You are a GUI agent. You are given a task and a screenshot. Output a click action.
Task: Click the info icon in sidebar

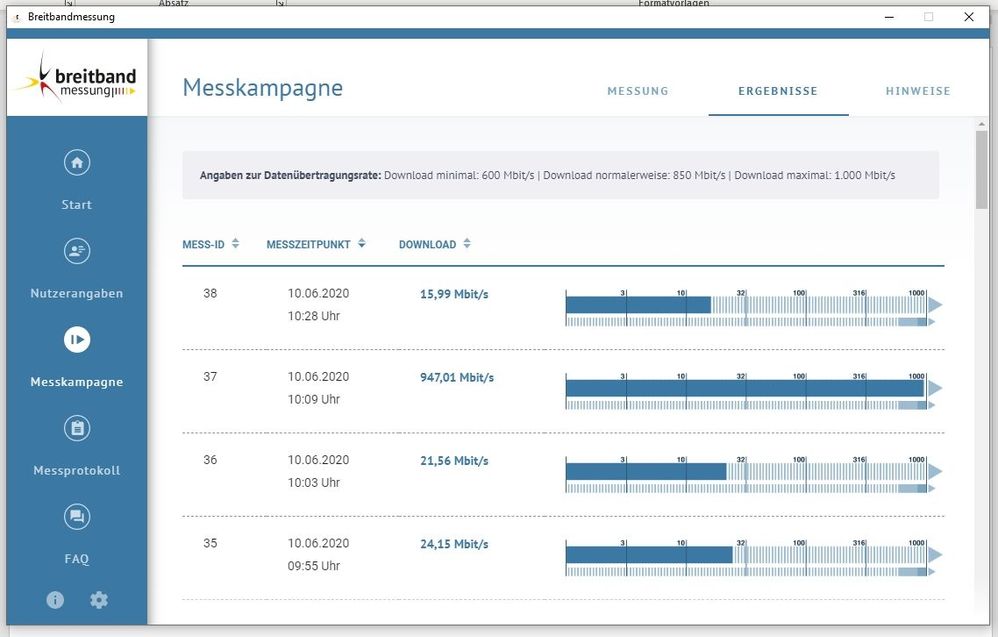click(x=55, y=599)
